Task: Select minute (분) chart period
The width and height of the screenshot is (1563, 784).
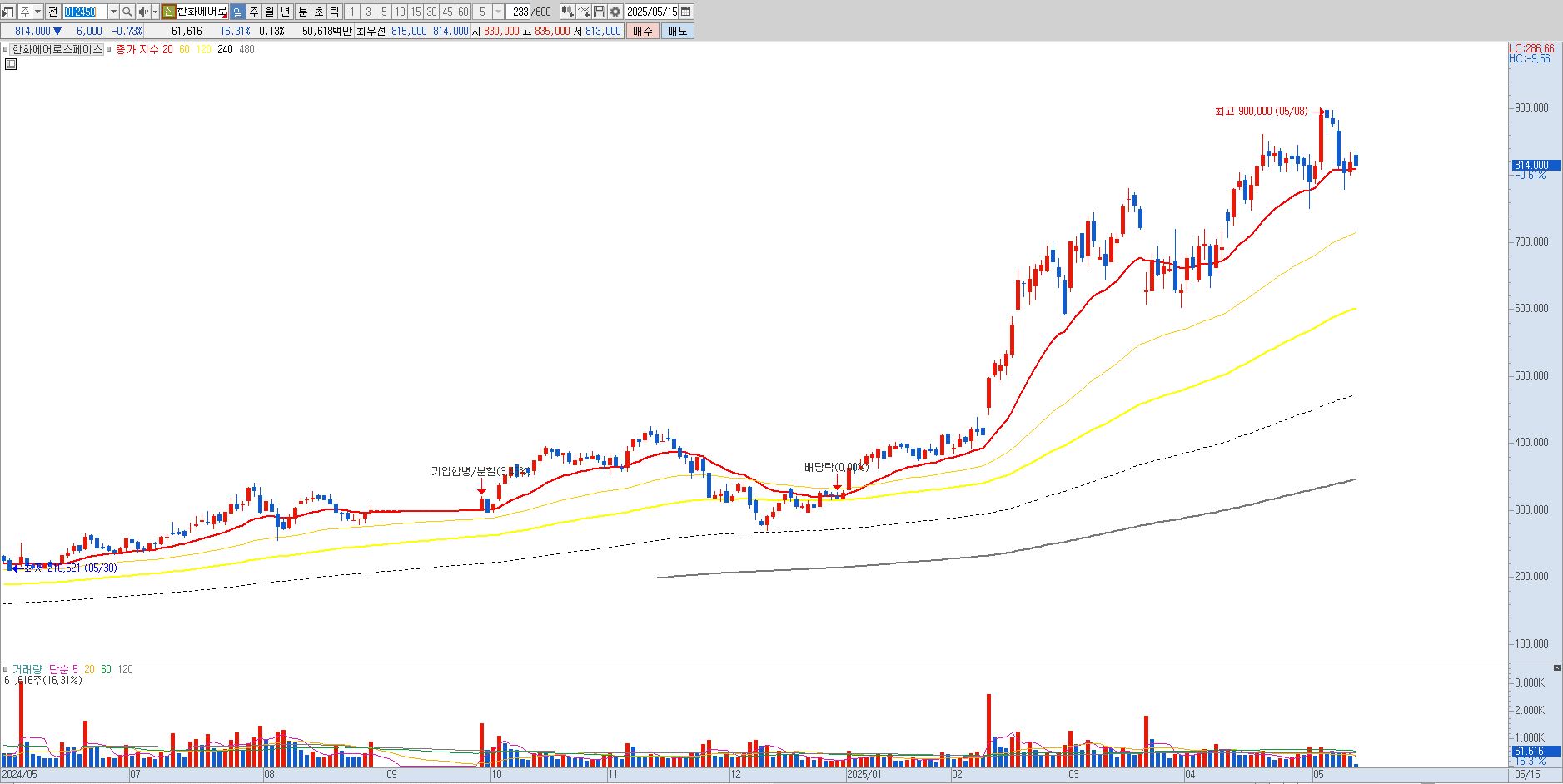Action: (302, 12)
